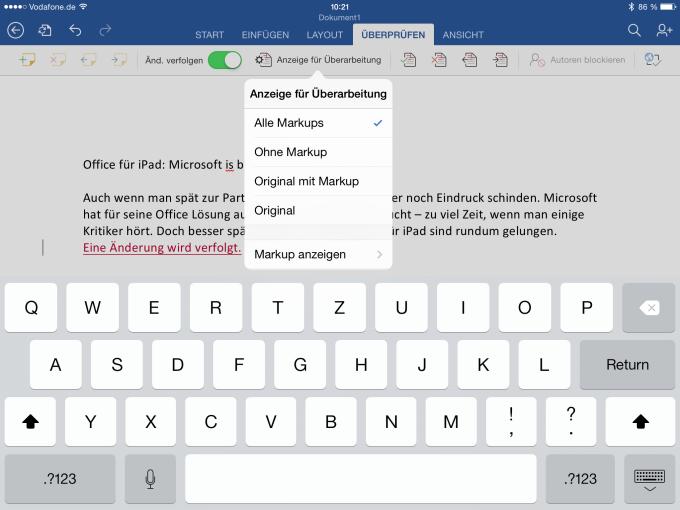Viewport: 680px width, 510px height.
Task: Expand Markup anzeigen submenu
Action: pos(318,254)
